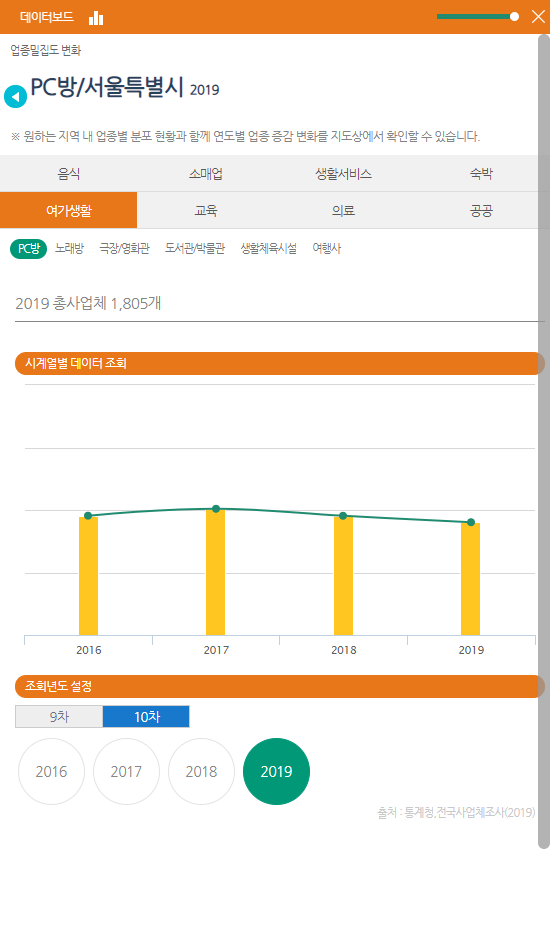Image resolution: width=550 pixels, height=942 pixels.
Task: Click the 2019 bar in the chart
Action: pyautogui.click(x=471, y=579)
